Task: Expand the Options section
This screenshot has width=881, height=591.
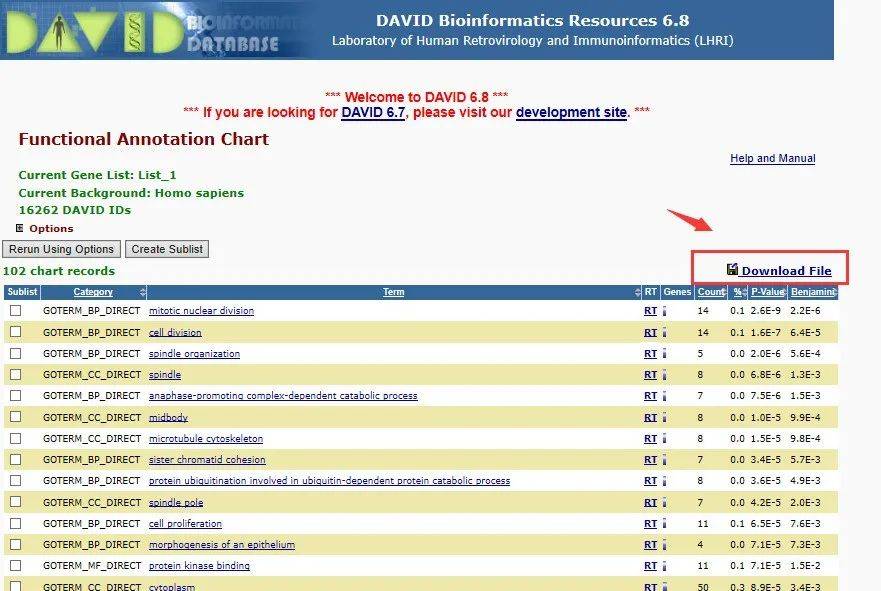Action: tap(20, 228)
